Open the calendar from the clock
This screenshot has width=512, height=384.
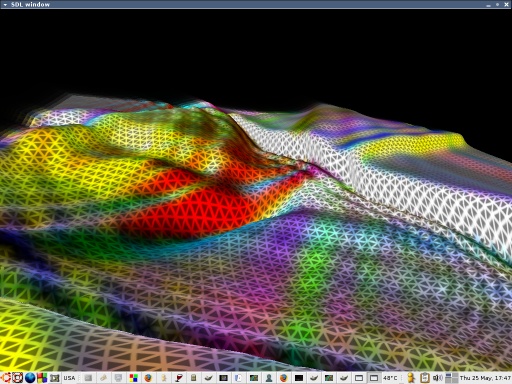(485, 378)
